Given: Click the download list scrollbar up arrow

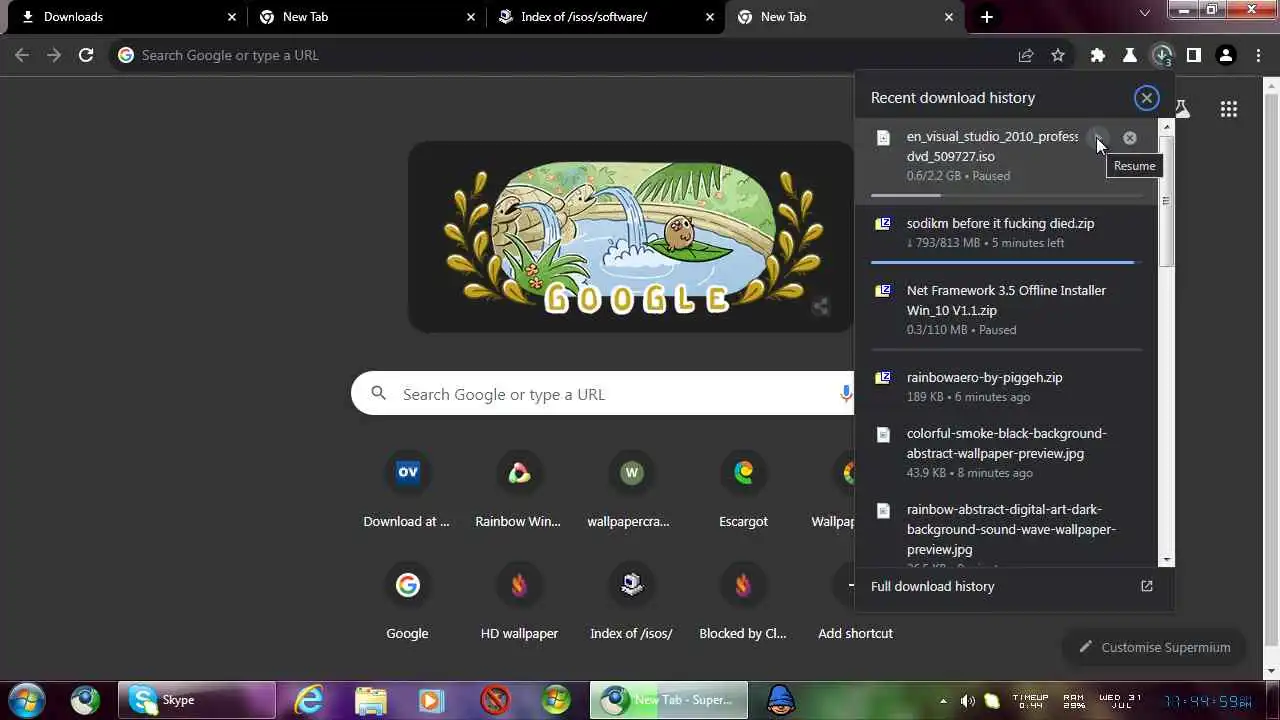Looking at the screenshot, I should 1165,127.
